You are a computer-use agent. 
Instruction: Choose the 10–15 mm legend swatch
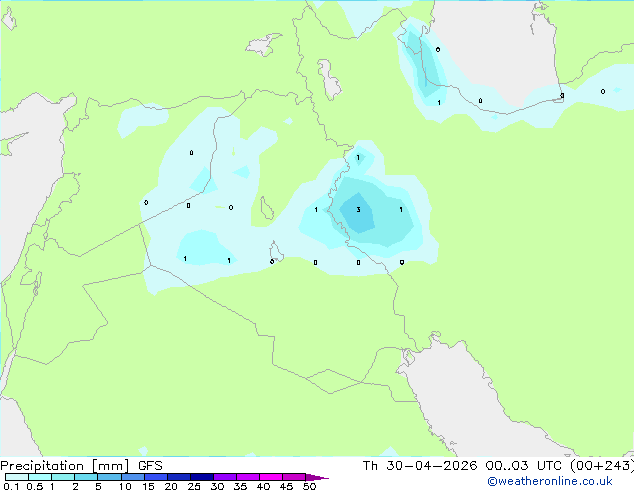132,477
